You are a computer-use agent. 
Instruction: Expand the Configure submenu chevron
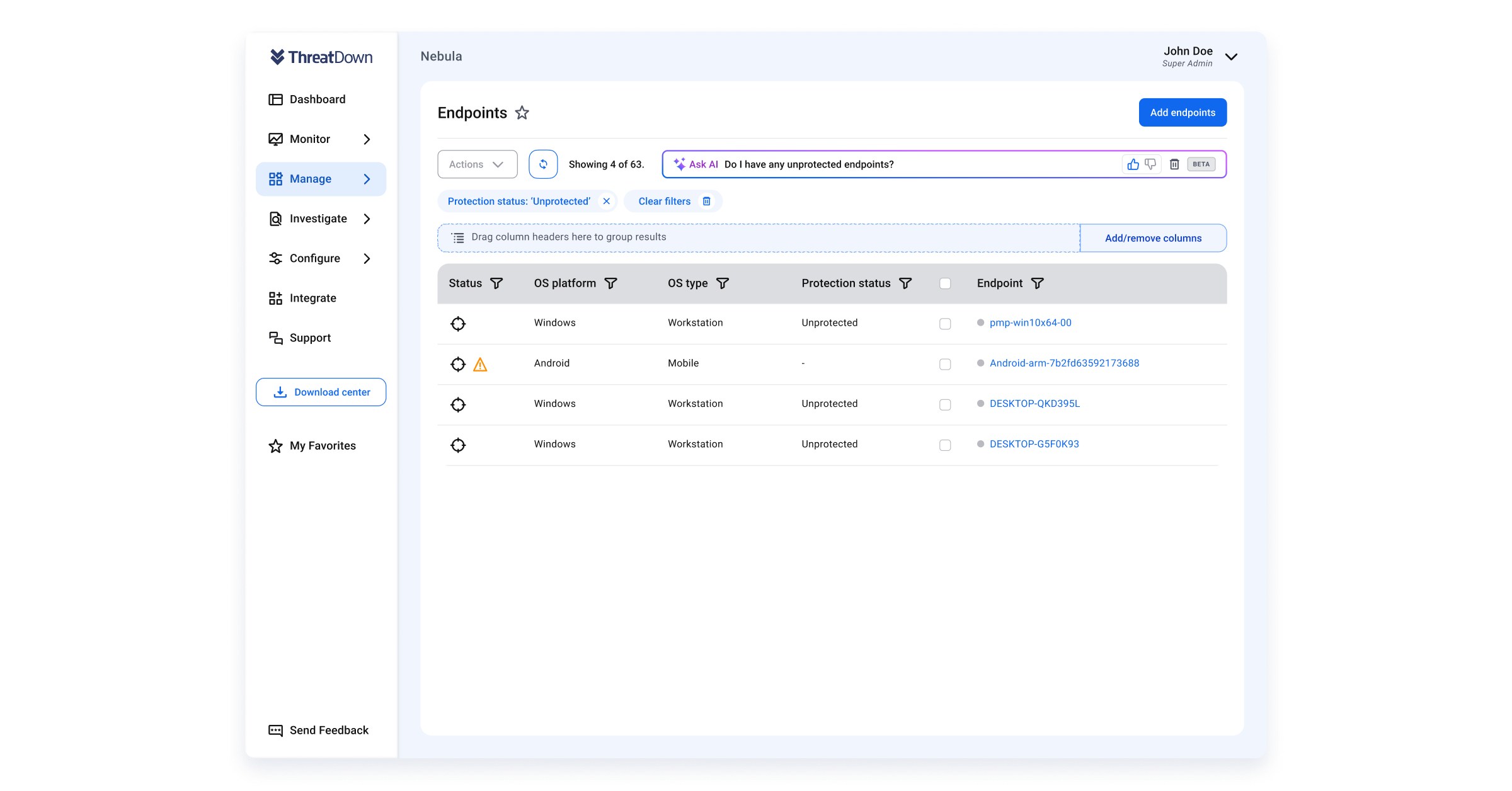(367, 258)
